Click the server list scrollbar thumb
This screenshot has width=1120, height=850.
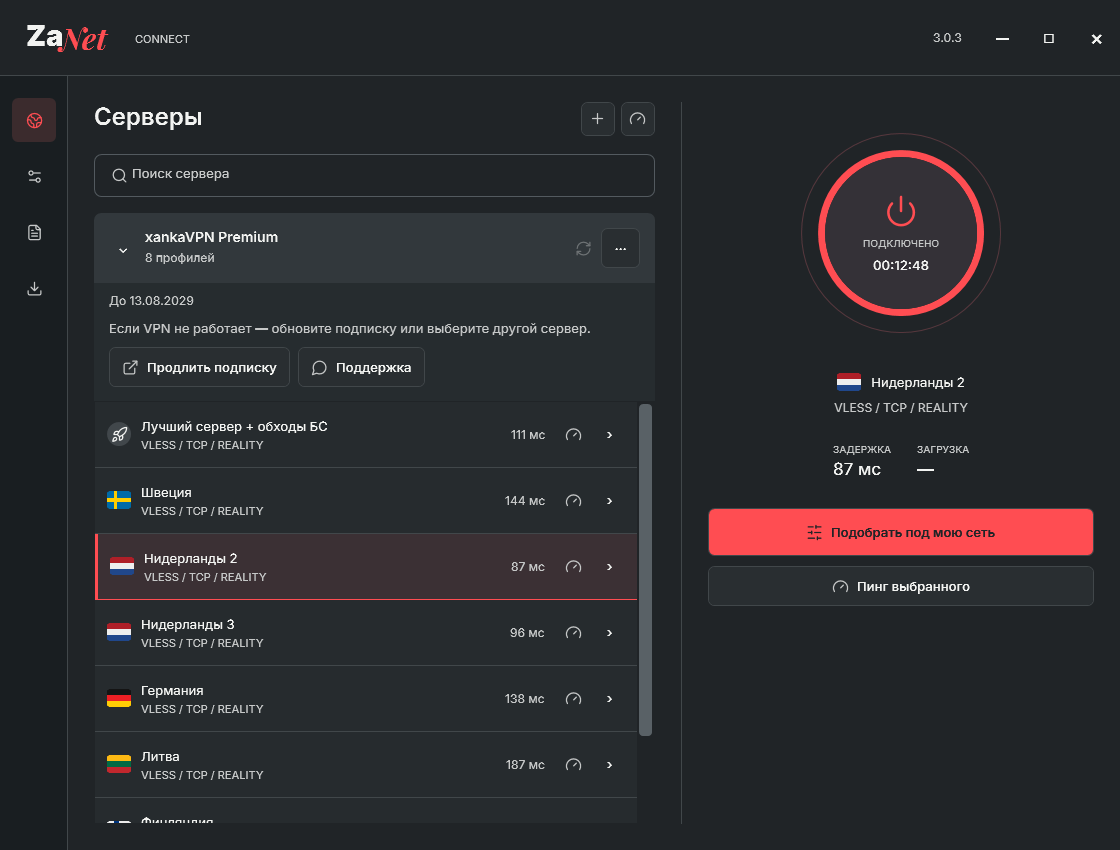645,570
